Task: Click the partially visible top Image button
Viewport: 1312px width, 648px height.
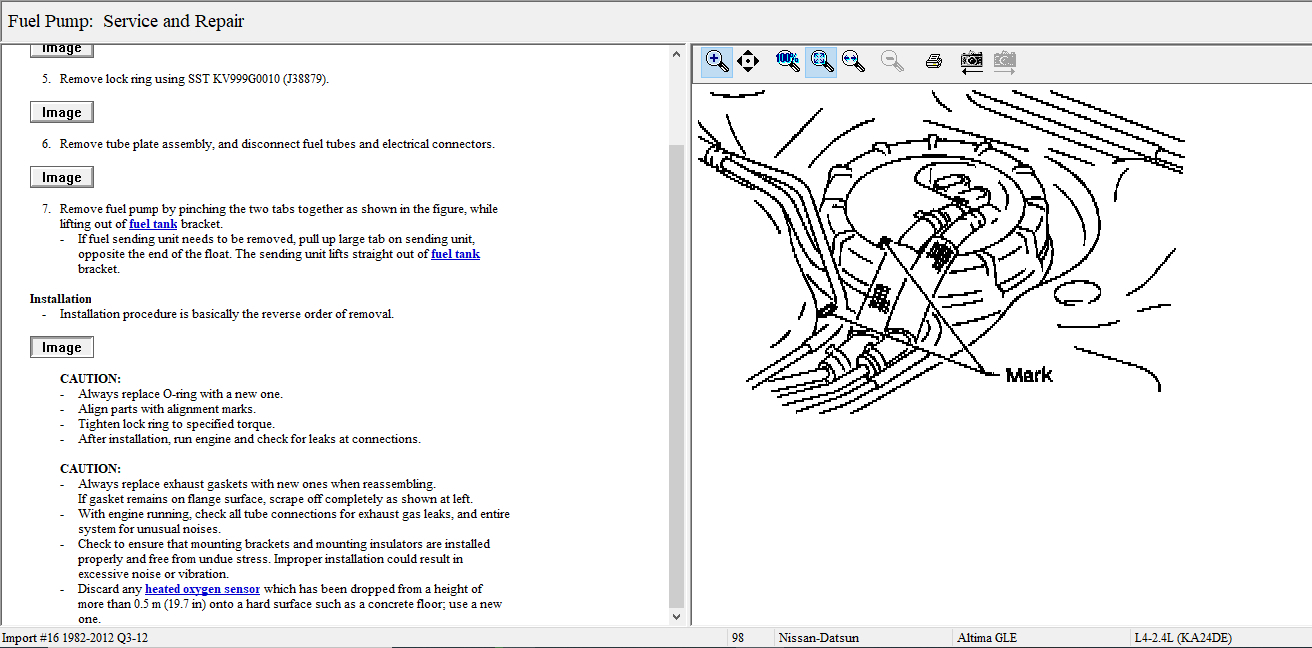Action: pos(62,49)
